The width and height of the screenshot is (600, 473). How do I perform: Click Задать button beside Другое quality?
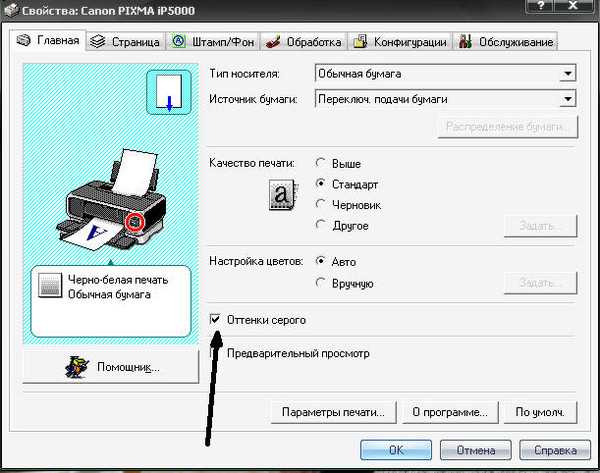click(540, 226)
